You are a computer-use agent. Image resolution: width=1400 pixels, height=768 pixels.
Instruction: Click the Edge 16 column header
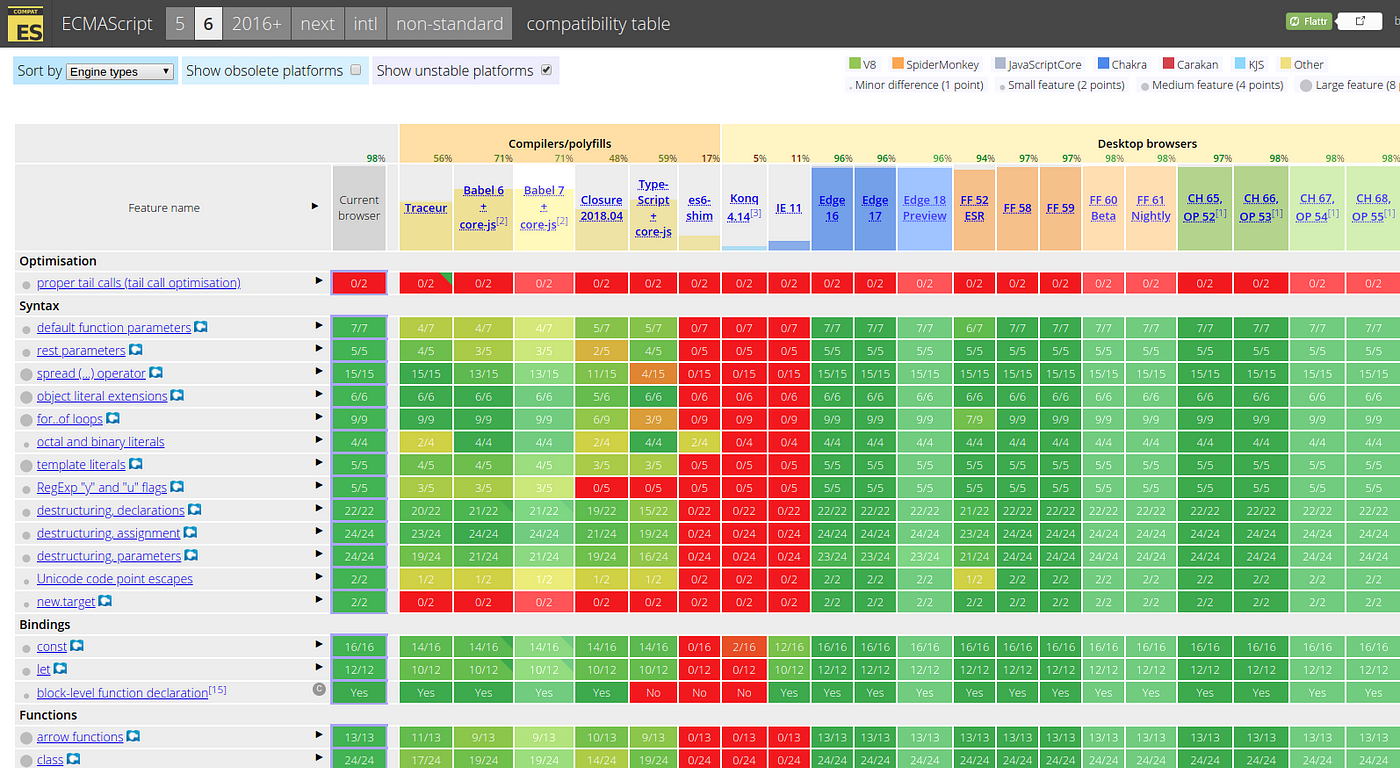pyautogui.click(x=832, y=208)
